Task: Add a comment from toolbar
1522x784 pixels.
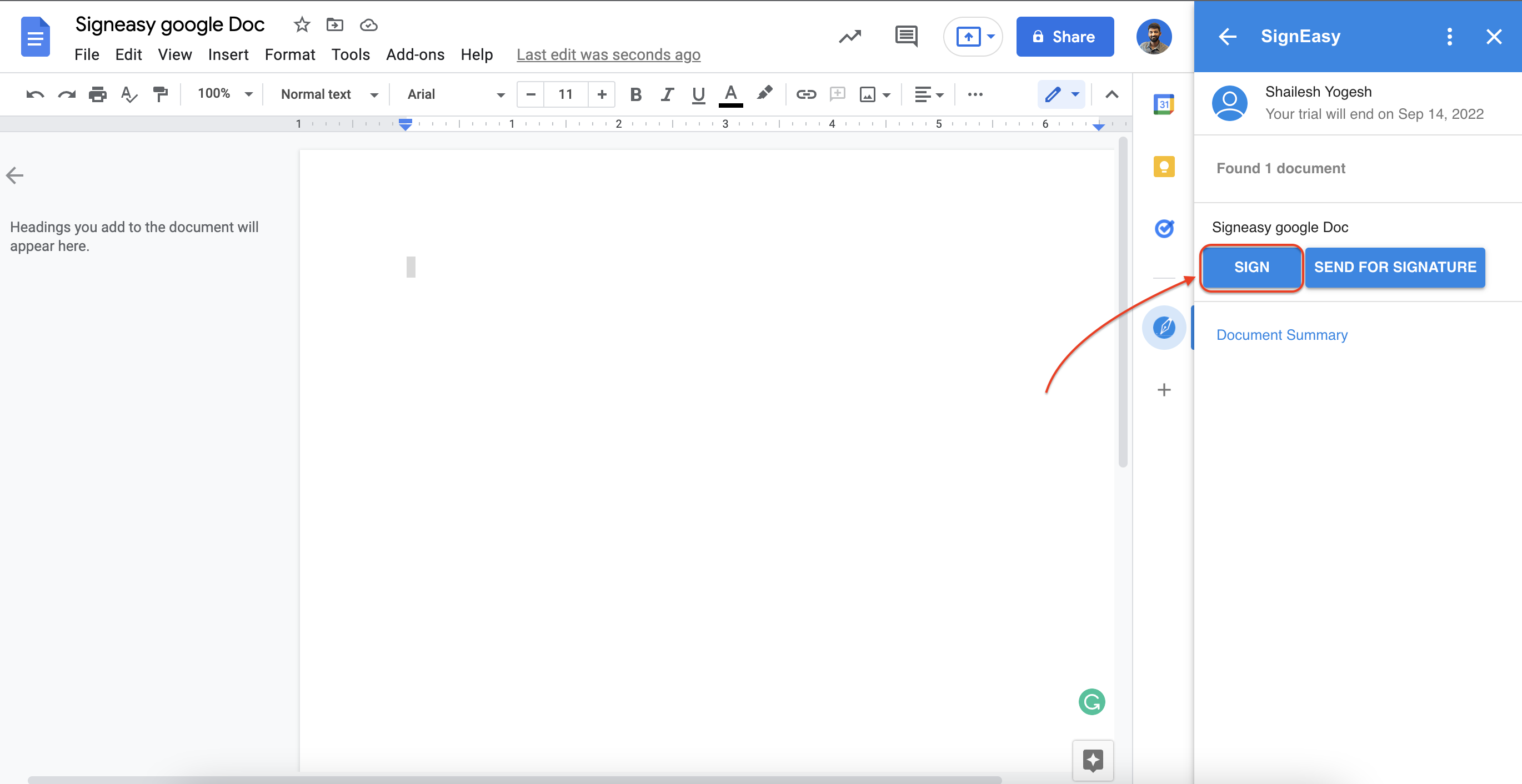Action: (x=837, y=94)
